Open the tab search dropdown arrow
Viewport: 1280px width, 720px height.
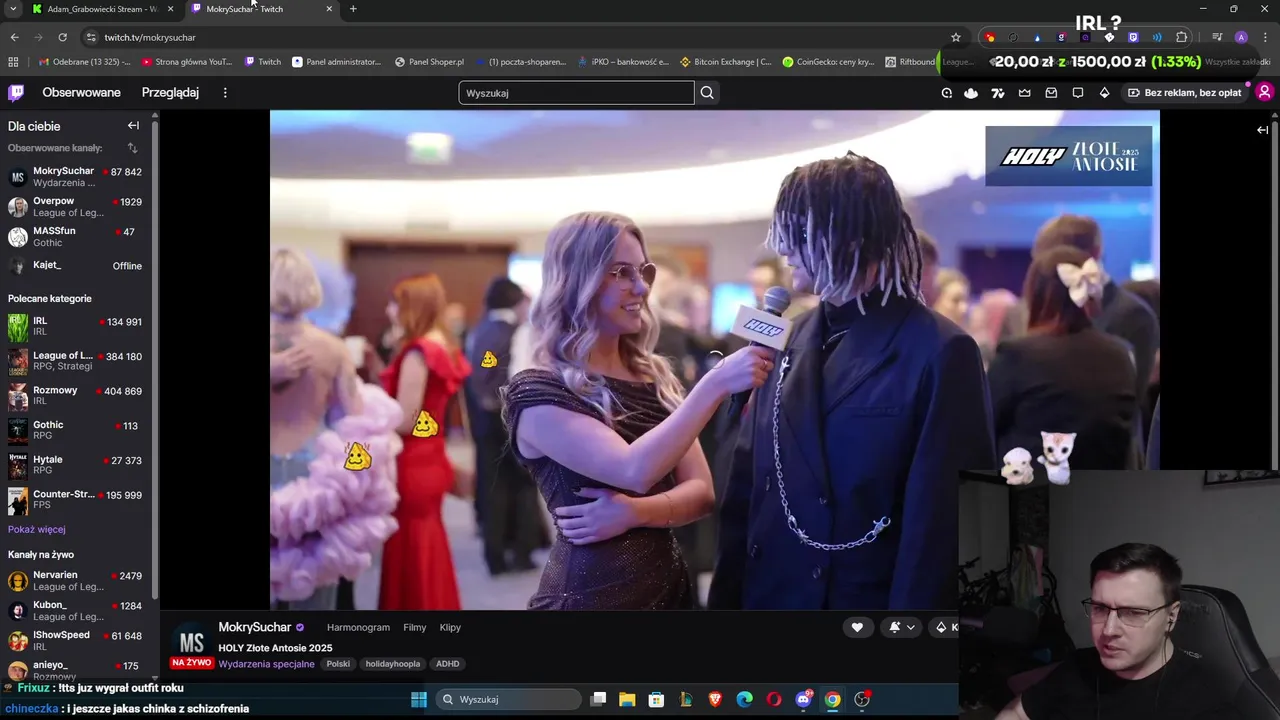tap(13, 9)
